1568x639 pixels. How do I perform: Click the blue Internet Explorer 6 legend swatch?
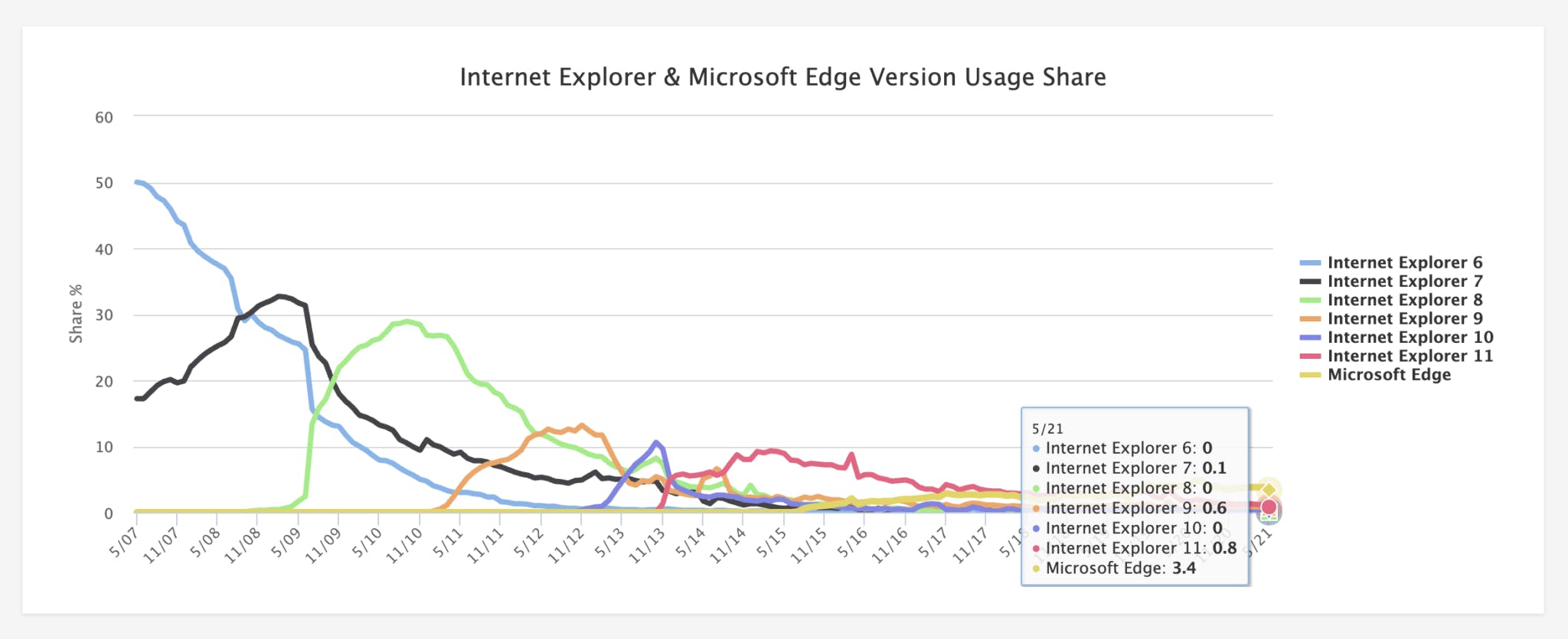[x=1311, y=263]
